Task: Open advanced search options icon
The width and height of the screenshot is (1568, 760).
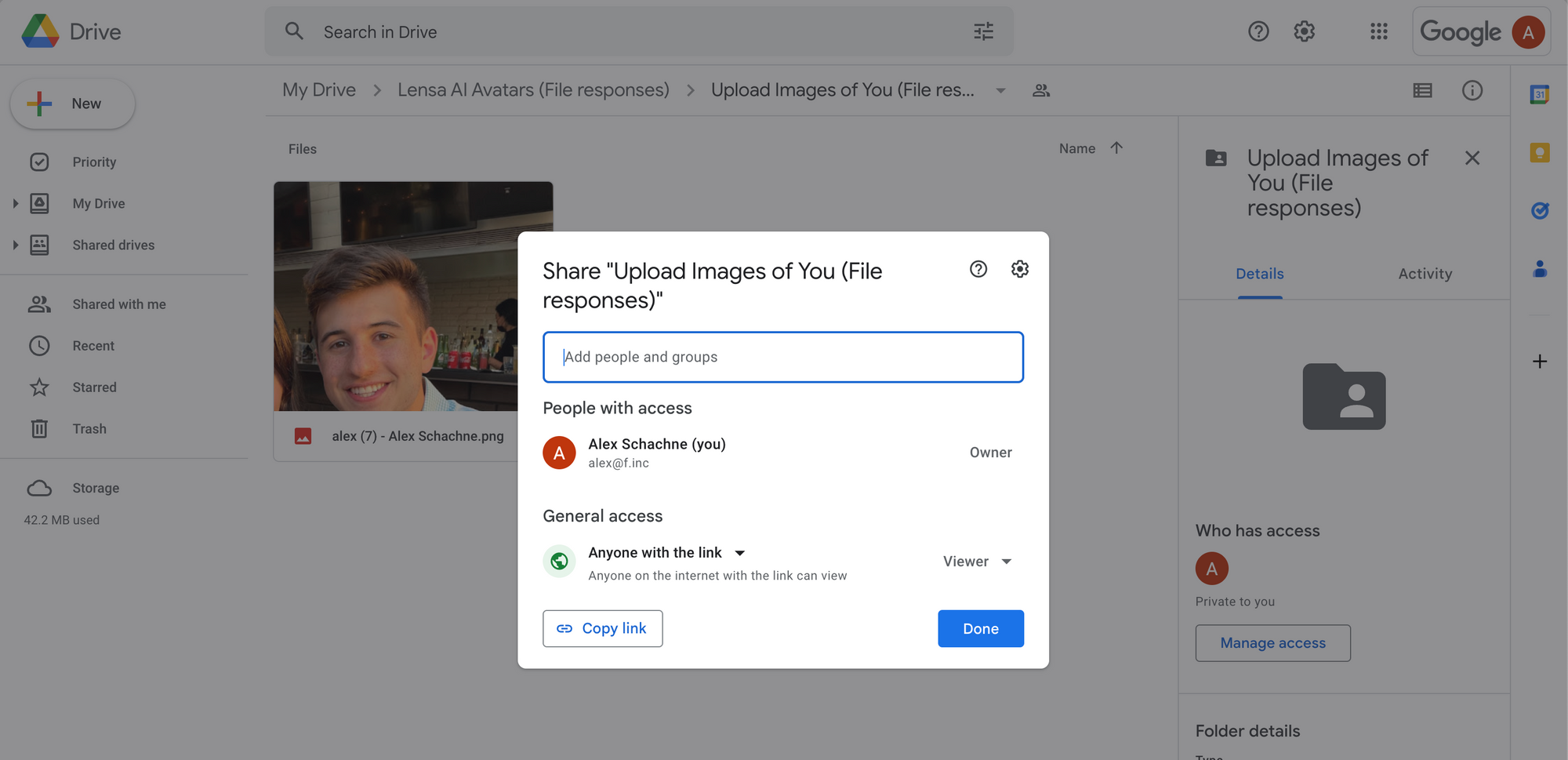Action: [983, 31]
